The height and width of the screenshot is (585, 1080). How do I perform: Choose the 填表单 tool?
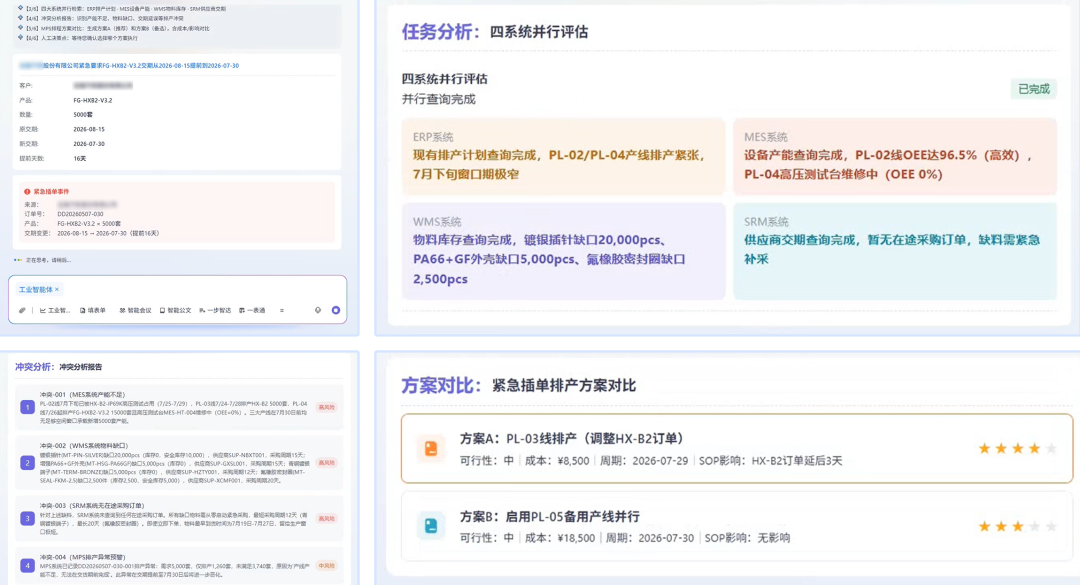tap(93, 310)
